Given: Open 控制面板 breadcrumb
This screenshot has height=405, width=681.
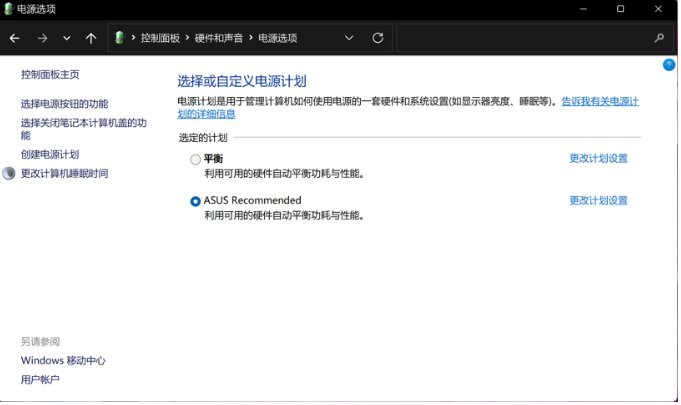Looking at the screenshot, I should 160,38.
